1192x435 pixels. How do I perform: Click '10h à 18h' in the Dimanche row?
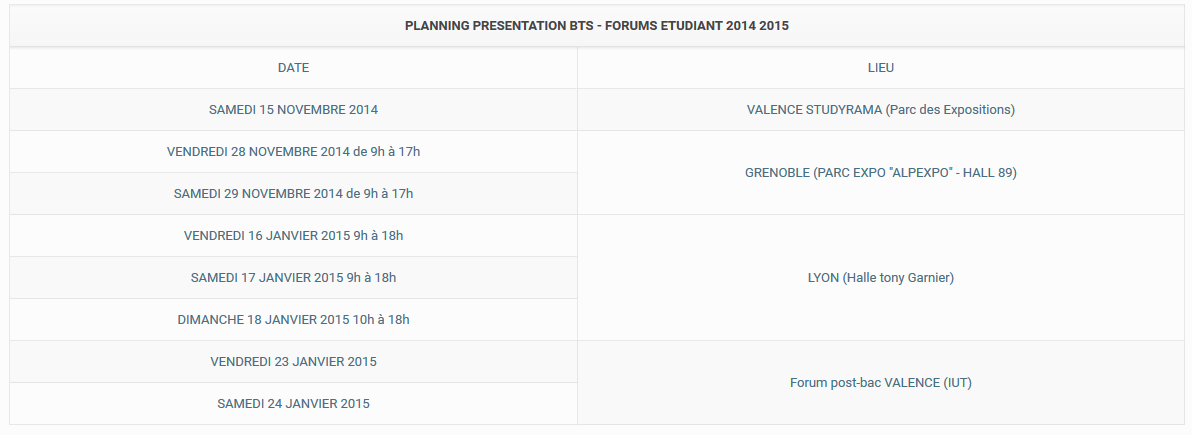(x=381, y=319)
